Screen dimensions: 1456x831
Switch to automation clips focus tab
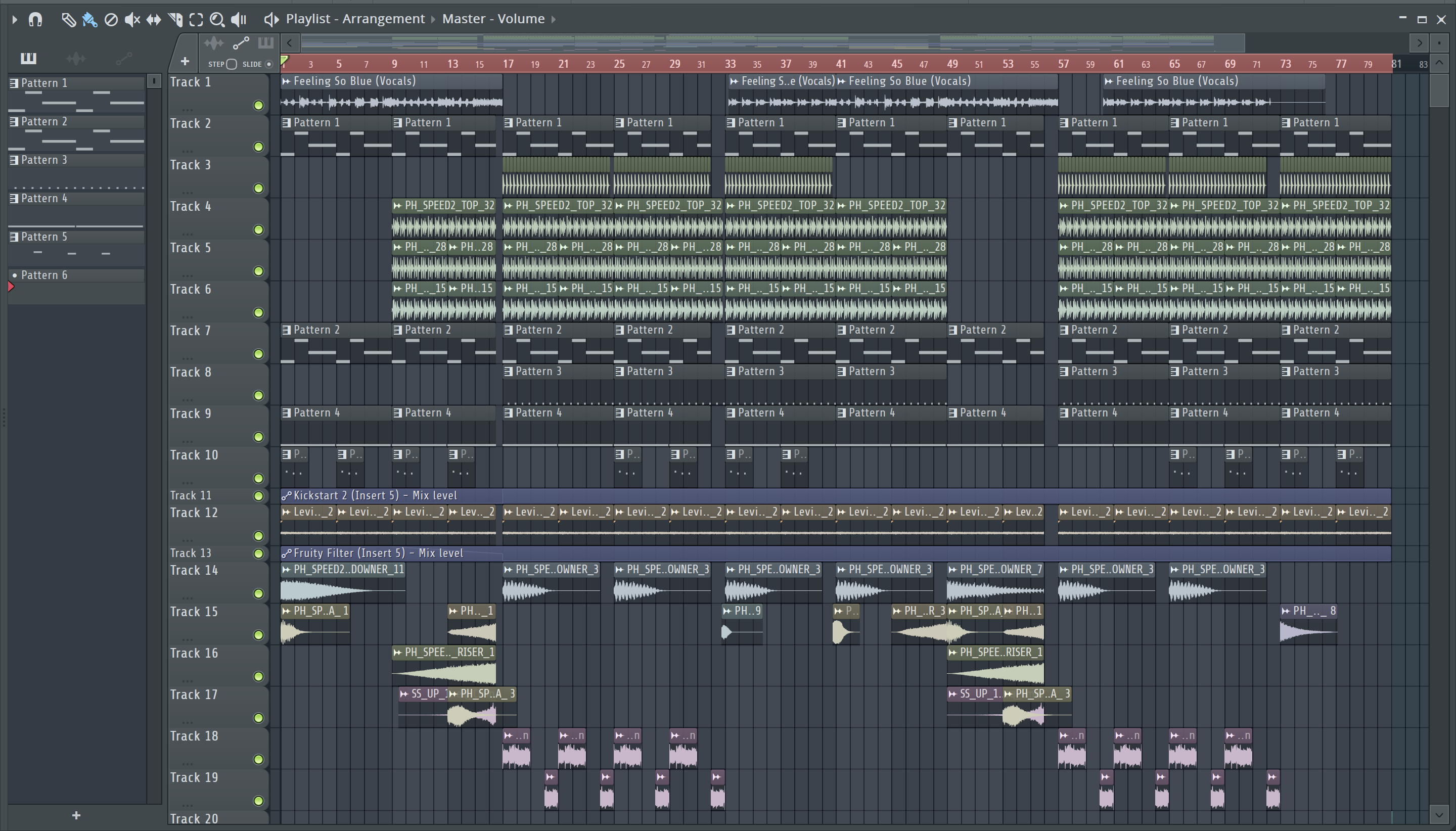[241, 43]
